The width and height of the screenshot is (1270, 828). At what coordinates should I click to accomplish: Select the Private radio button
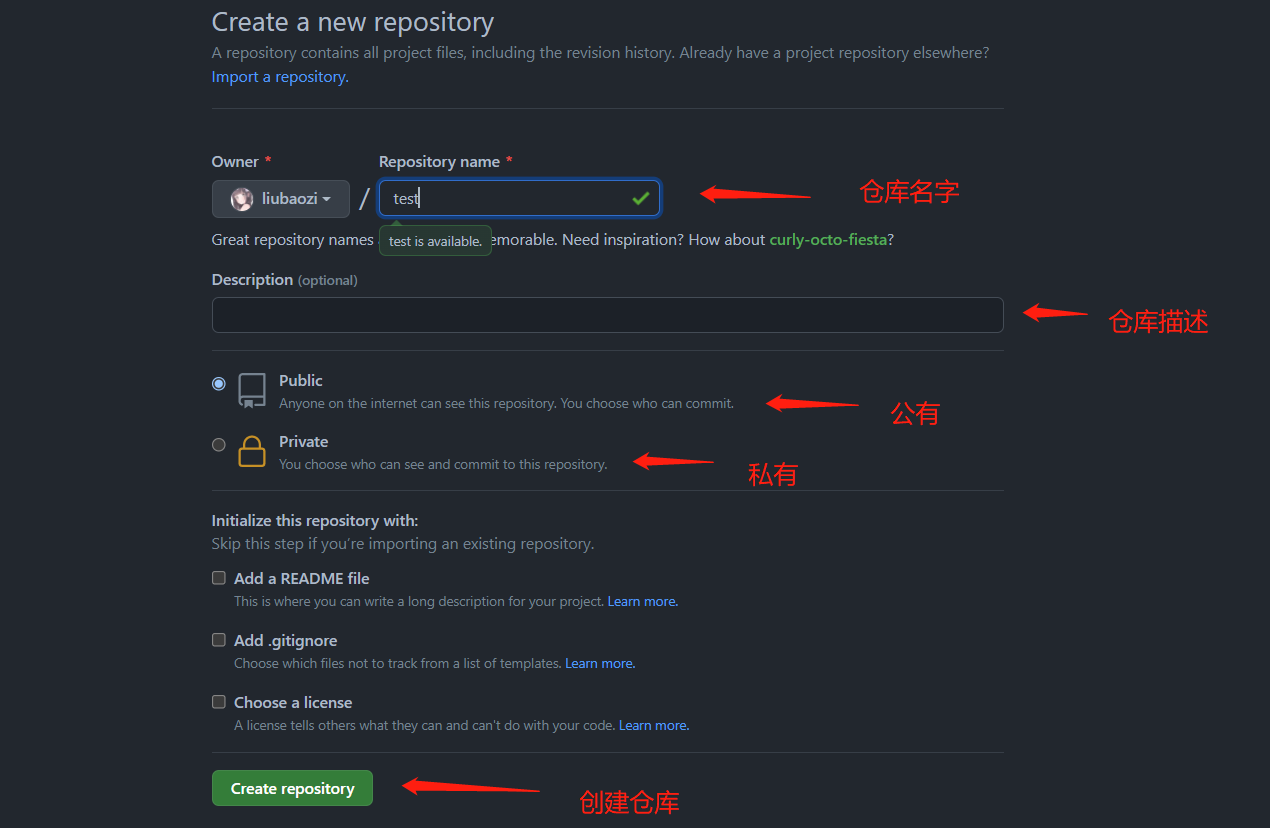(219, 445)
